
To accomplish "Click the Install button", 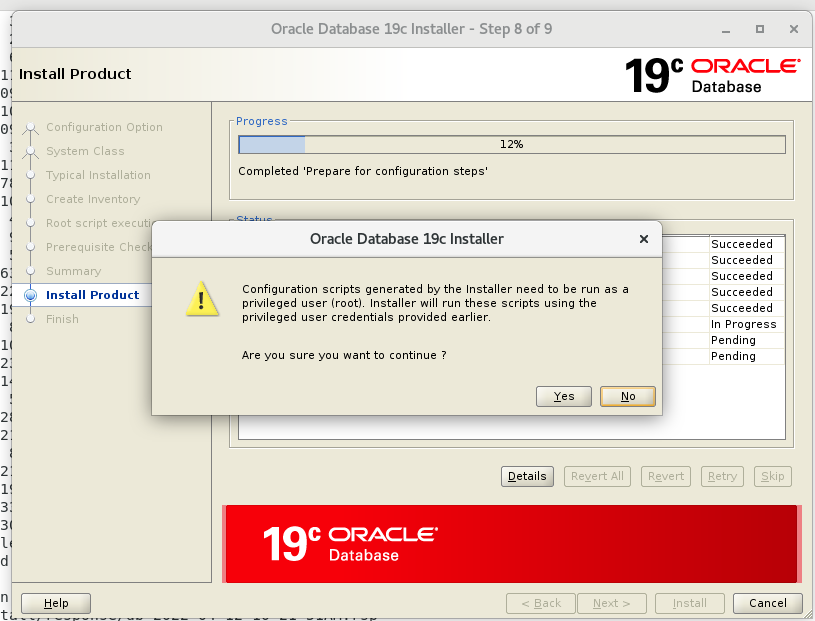I will pyautogui.click(x=690, y=603).
